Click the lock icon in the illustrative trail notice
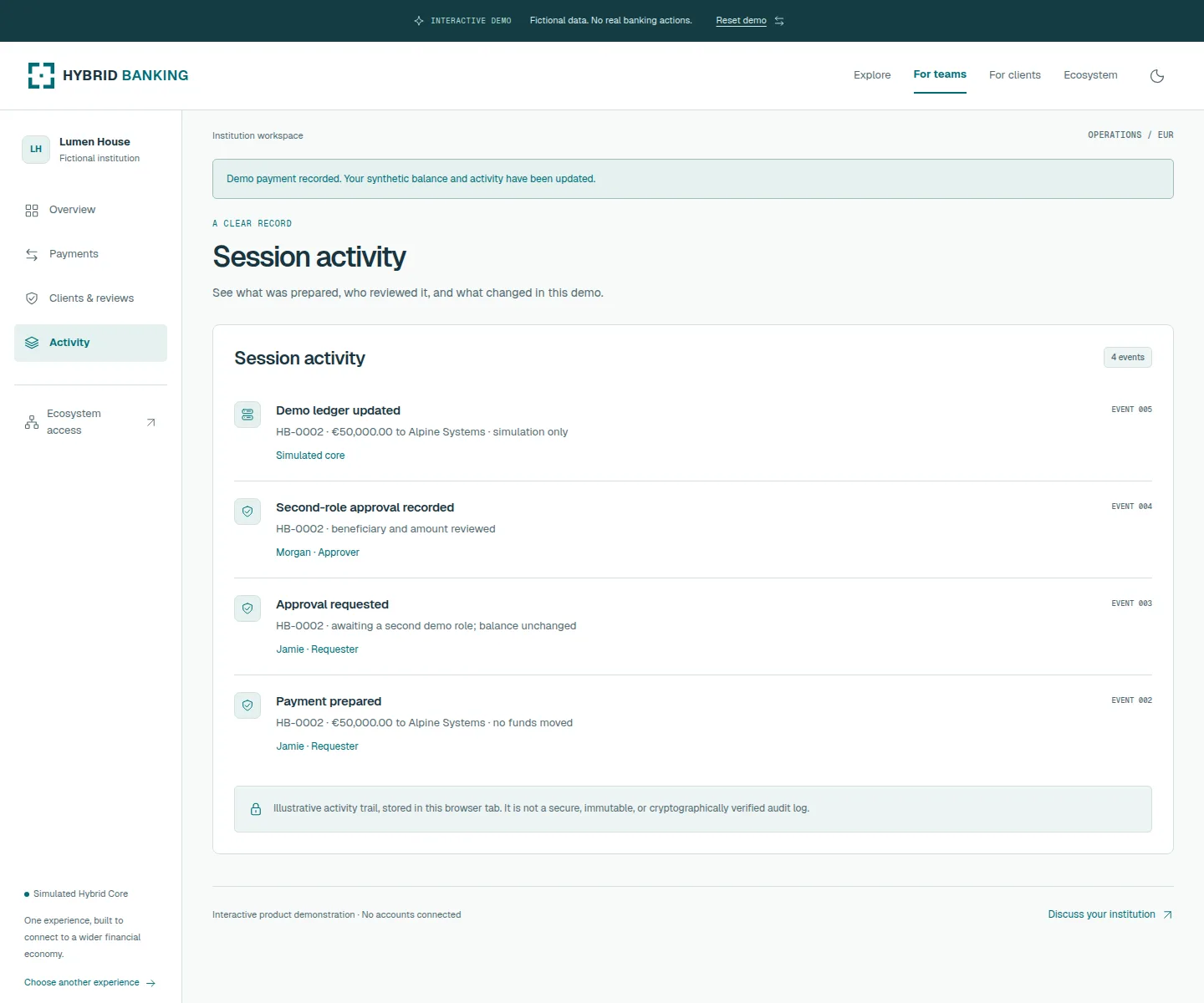 pyautogui.click(x=256, y=809)
